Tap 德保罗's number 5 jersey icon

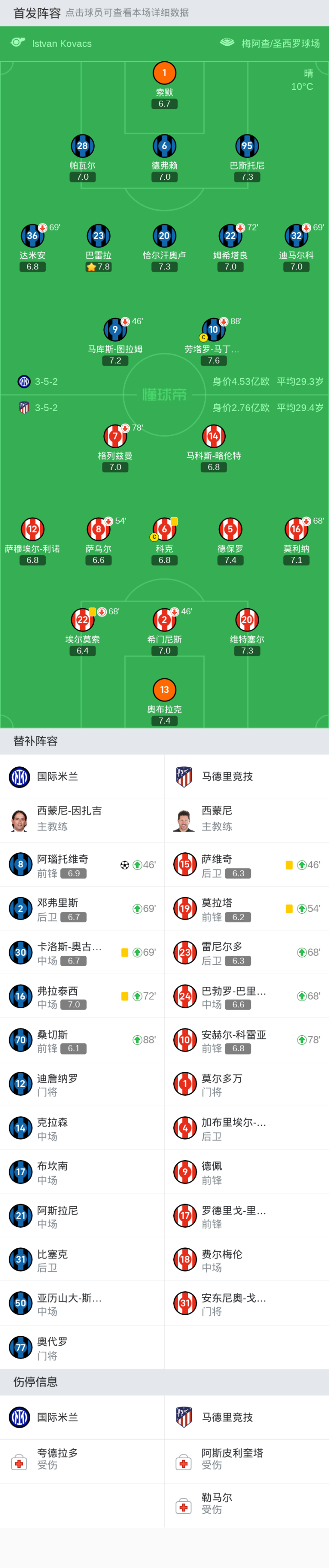coord(230,529)
